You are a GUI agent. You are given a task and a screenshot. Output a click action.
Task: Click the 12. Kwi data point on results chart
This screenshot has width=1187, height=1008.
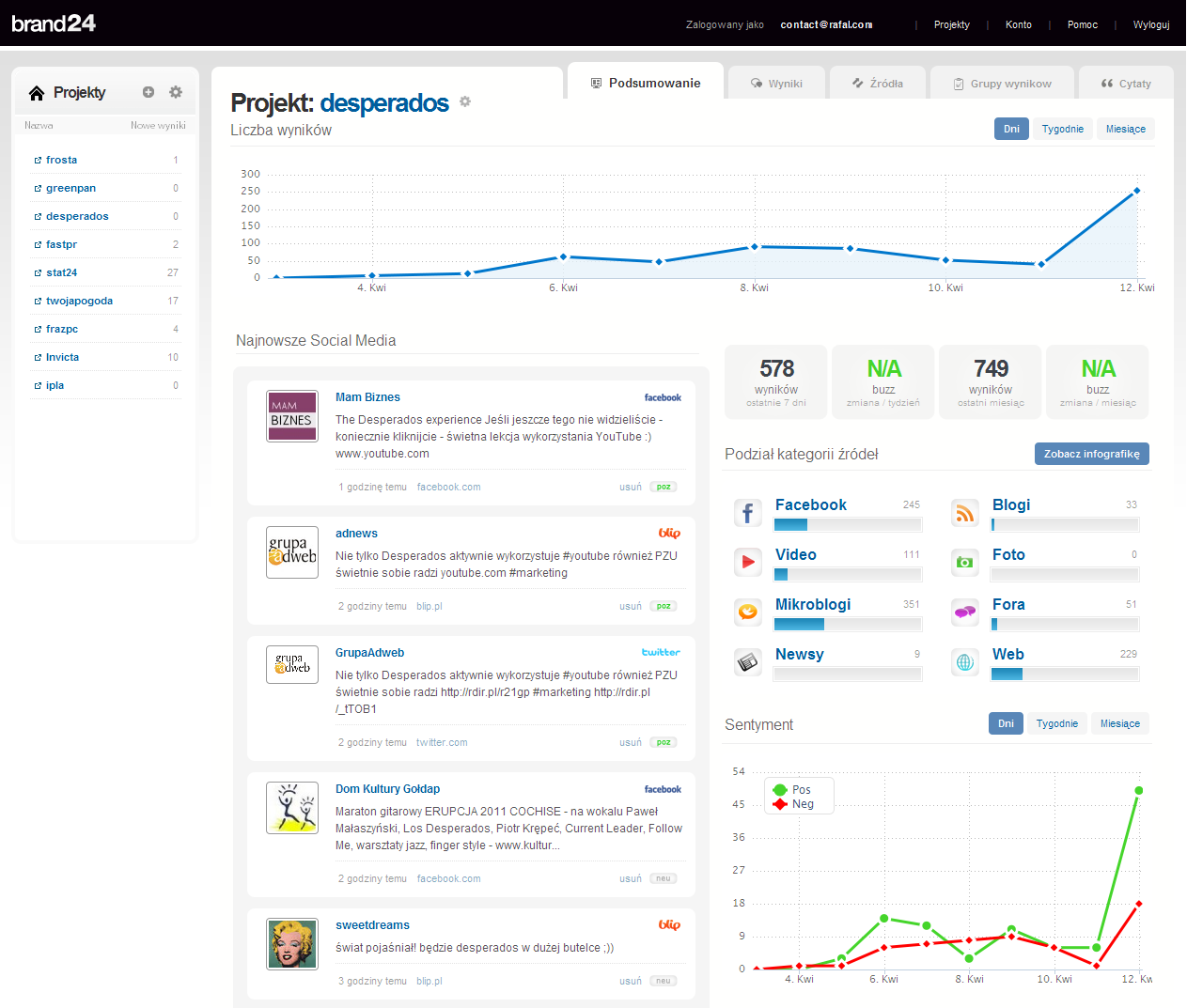pyautogui.click(x=1137, y=191)
